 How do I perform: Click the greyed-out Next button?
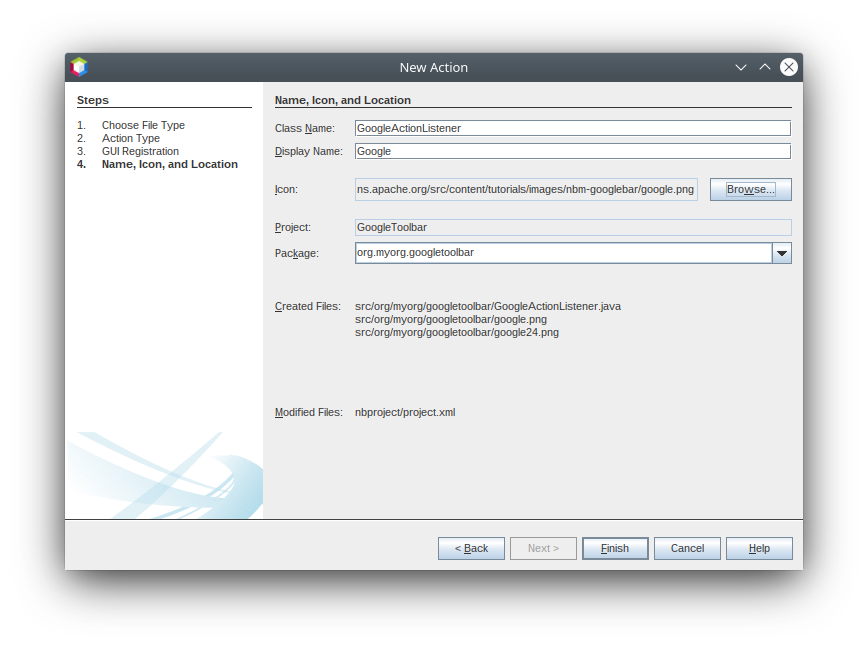pyautogui.click(x=543, y=548)
